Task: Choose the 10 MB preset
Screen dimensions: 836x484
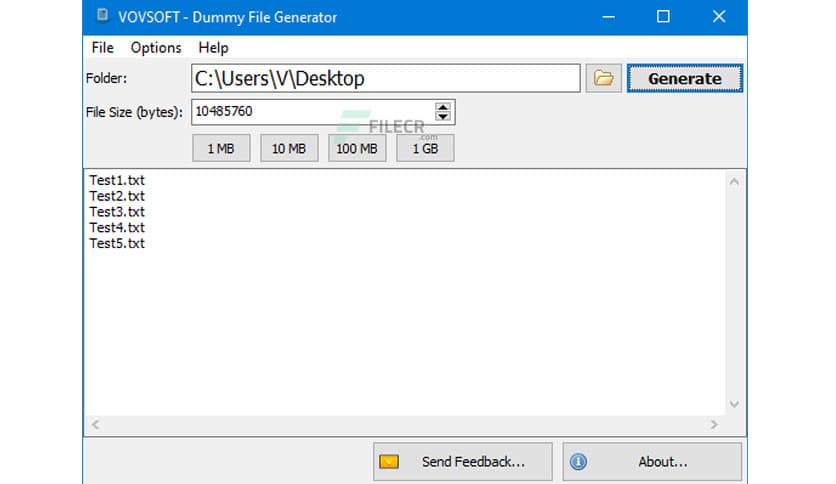Action: click(x=289, y=148)
